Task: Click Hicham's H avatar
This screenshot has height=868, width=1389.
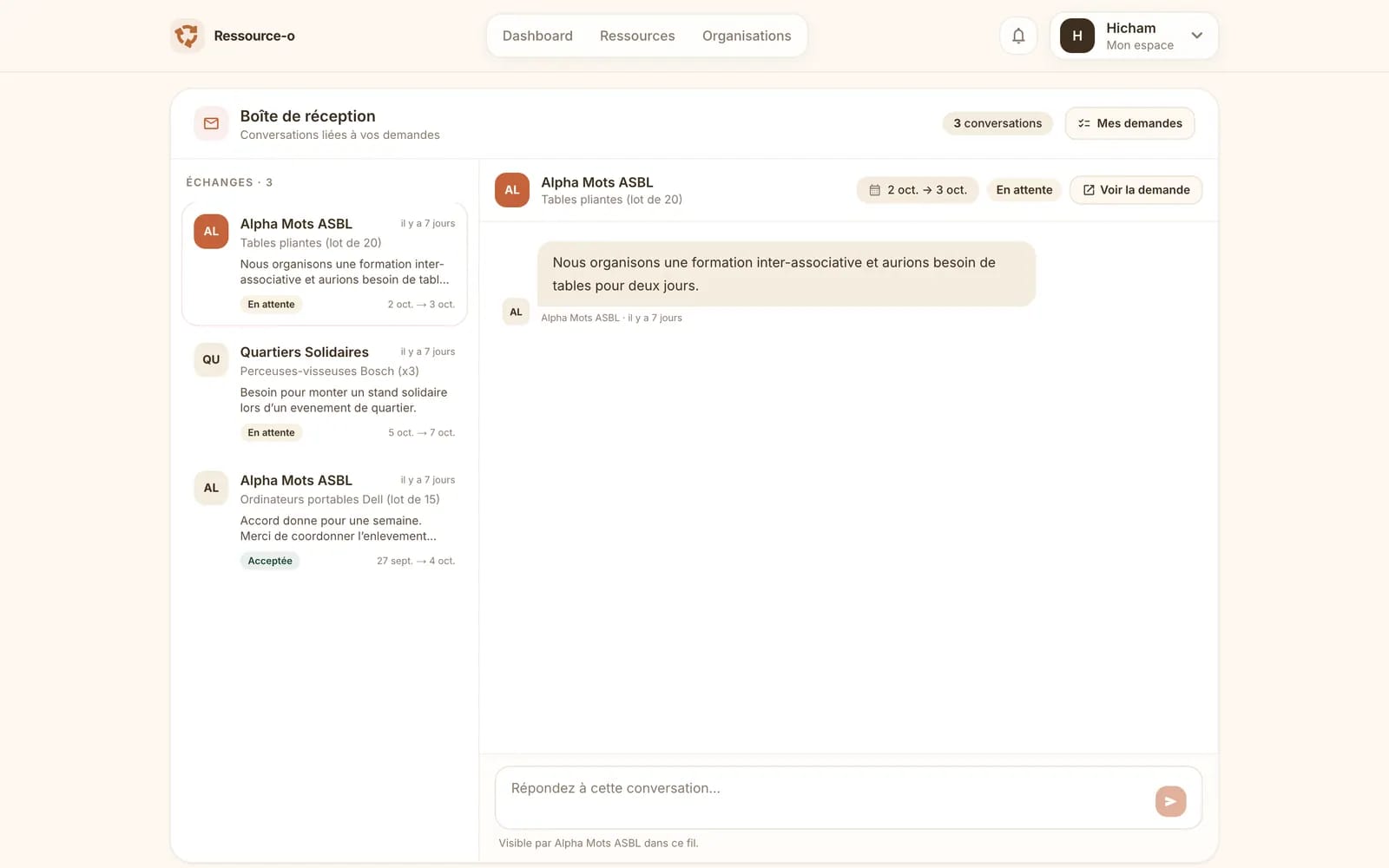Action: [x=1076, y=36]
